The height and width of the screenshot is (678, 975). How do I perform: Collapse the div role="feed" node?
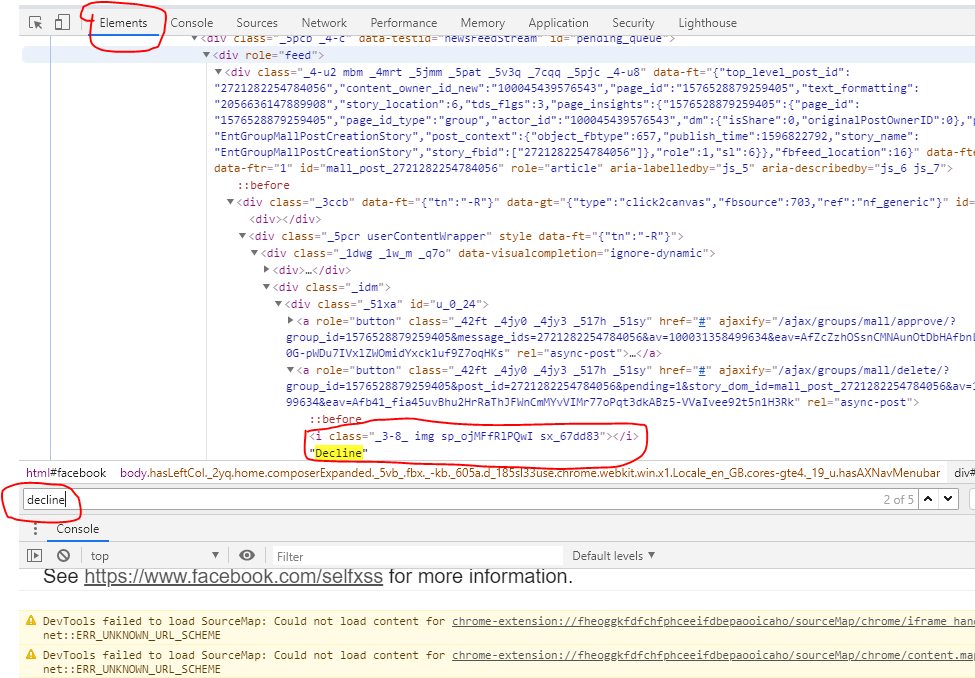[x=205, y=55]
